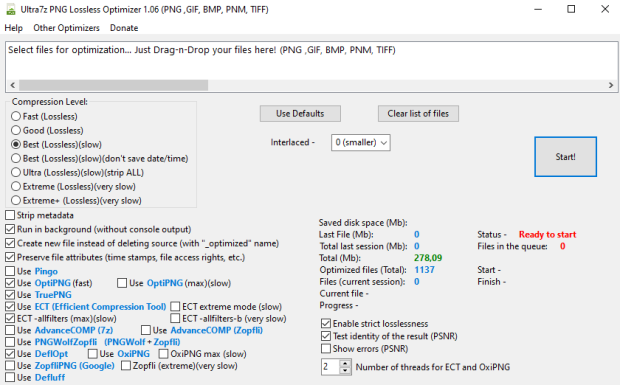This screenshot has height=385, width=620.
Task: Open the Pingo link
Action: 46,272
